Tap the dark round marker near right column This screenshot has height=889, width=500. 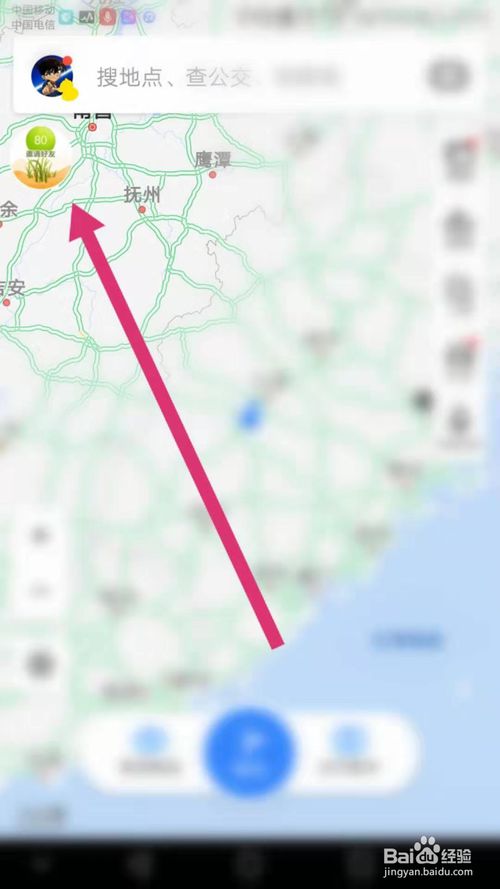(422, 400)
